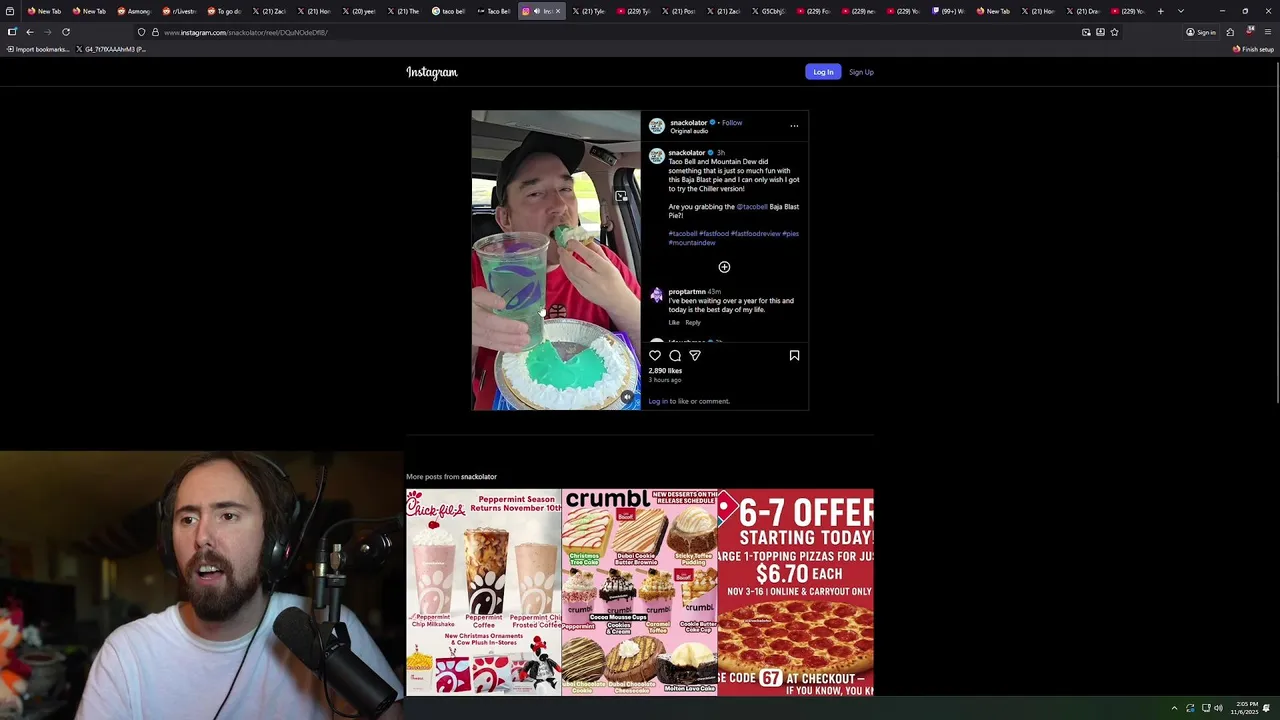This screenshot has height=720, width=1280.
Task: Open Firefox View icon left of tabs
Action: tap(9, 11)
